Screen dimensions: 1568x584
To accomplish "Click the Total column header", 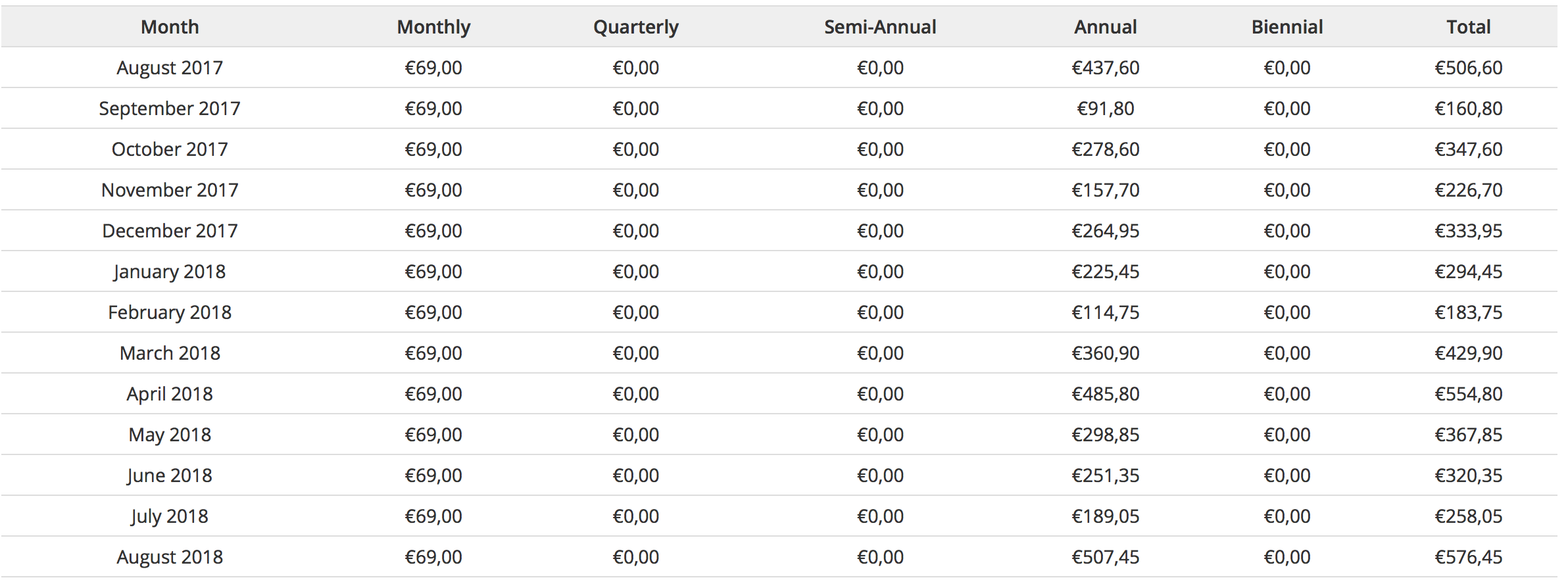I will [1469, 27].
